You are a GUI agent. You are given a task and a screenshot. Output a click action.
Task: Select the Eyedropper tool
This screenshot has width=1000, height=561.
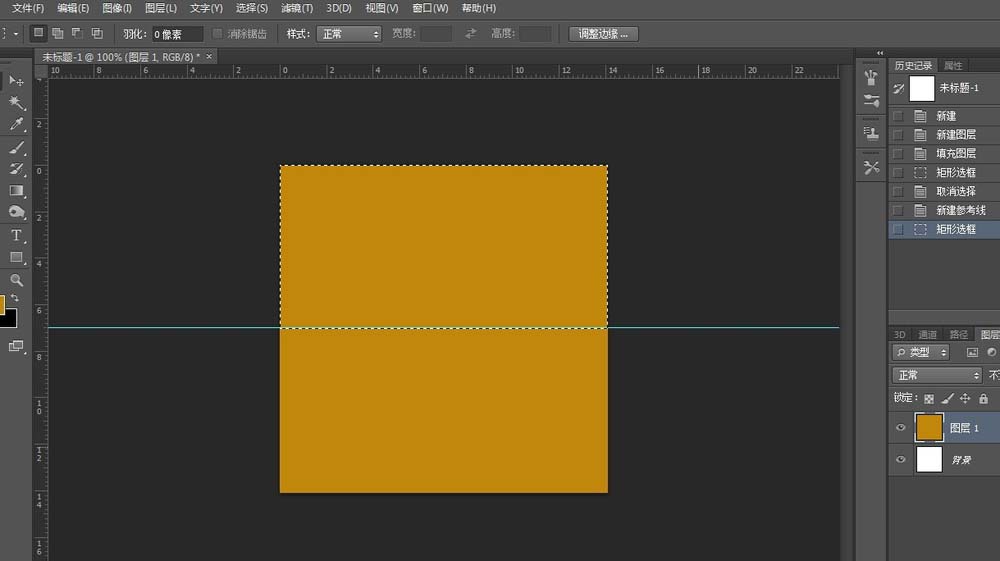tap(16, 124)
